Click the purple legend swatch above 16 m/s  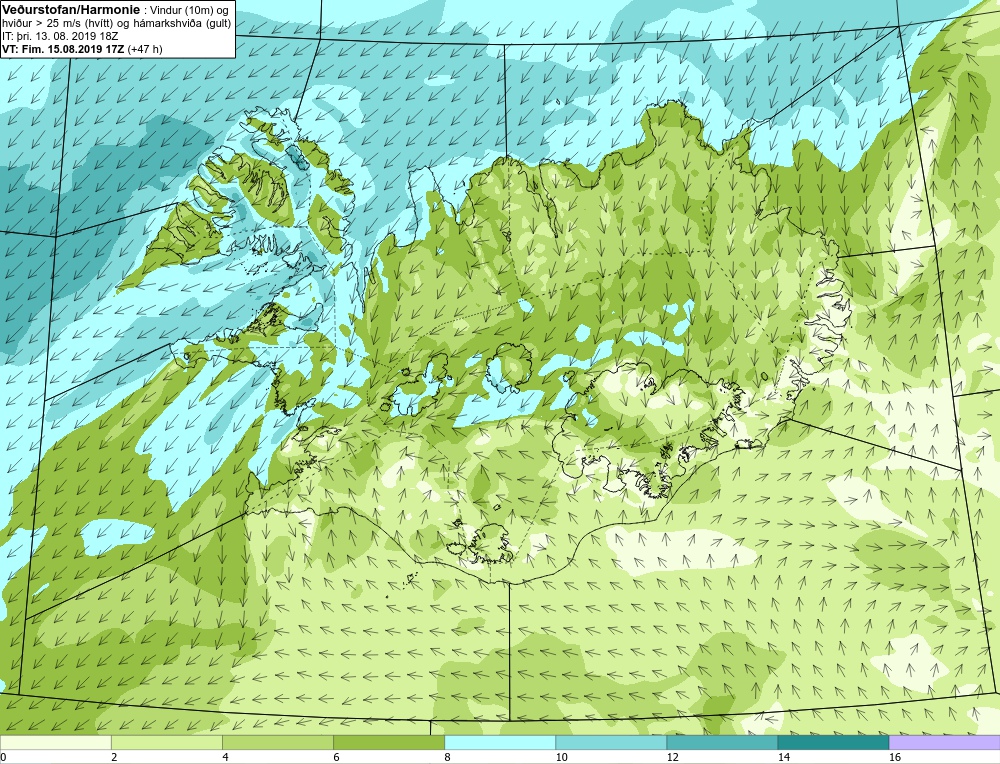pyautogui.click(x=945, y=742)
